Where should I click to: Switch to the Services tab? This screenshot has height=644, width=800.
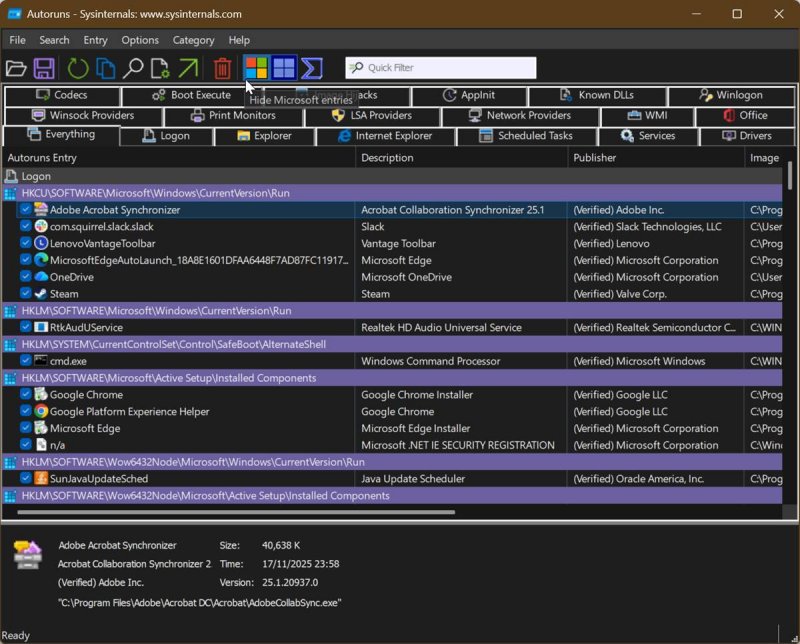[x=647, y=136]
